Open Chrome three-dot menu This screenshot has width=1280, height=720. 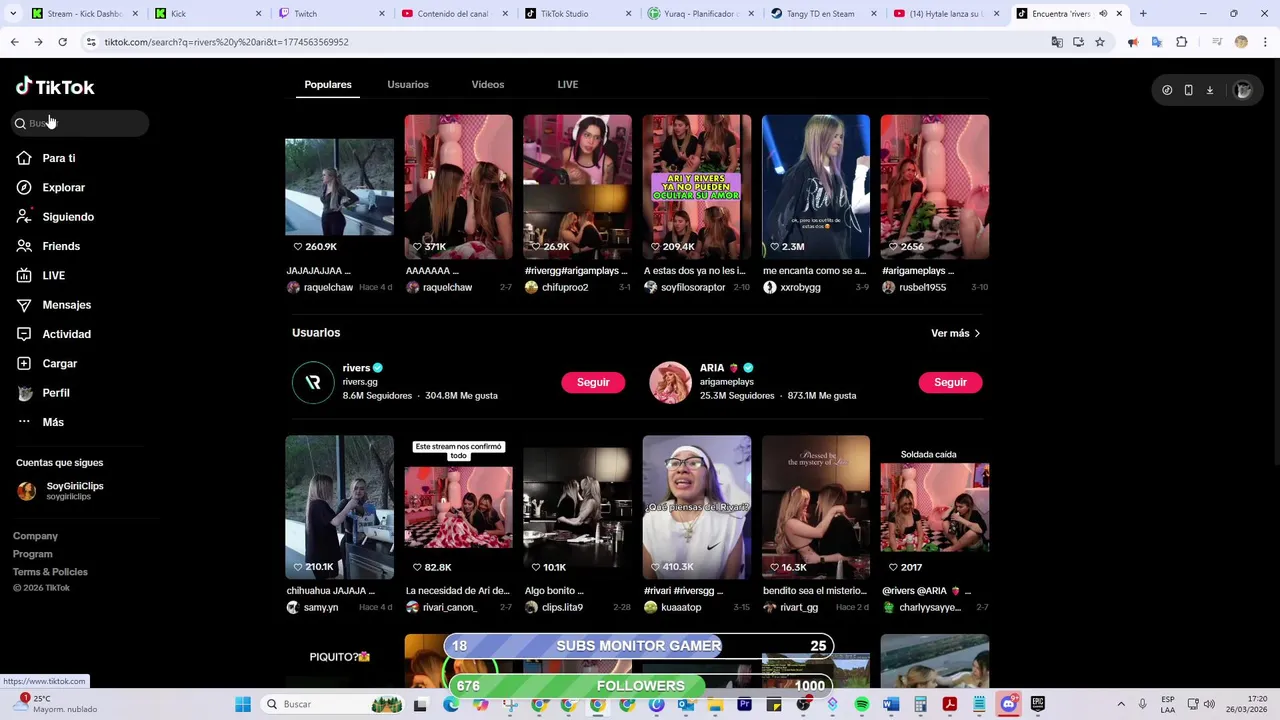(x=1265, y=42)
